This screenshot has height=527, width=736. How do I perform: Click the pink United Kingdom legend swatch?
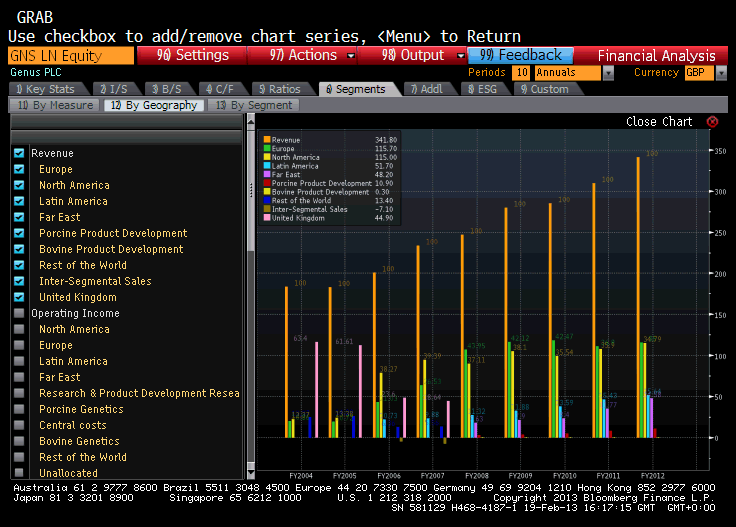266,218
